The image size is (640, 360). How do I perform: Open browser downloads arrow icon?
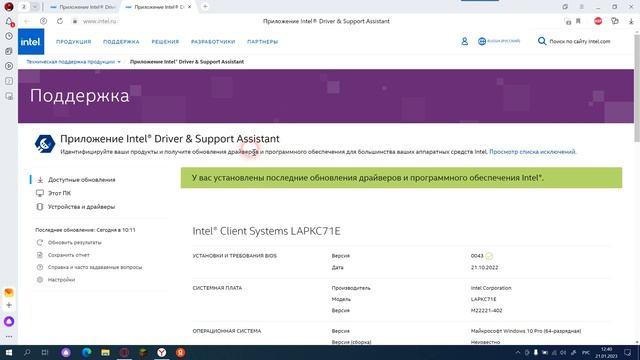pos(631,21)
